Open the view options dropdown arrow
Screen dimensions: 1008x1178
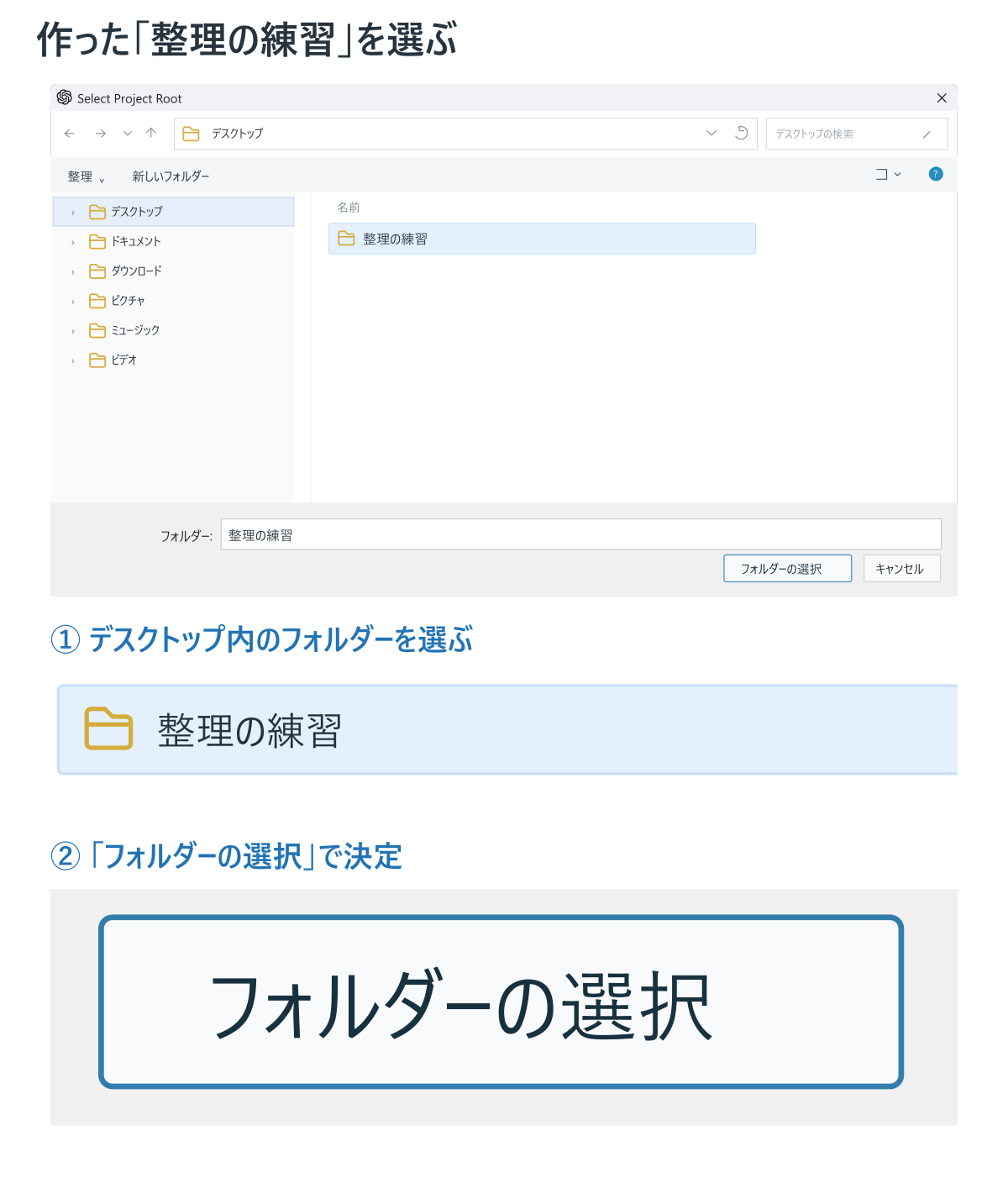click(897, 175)
